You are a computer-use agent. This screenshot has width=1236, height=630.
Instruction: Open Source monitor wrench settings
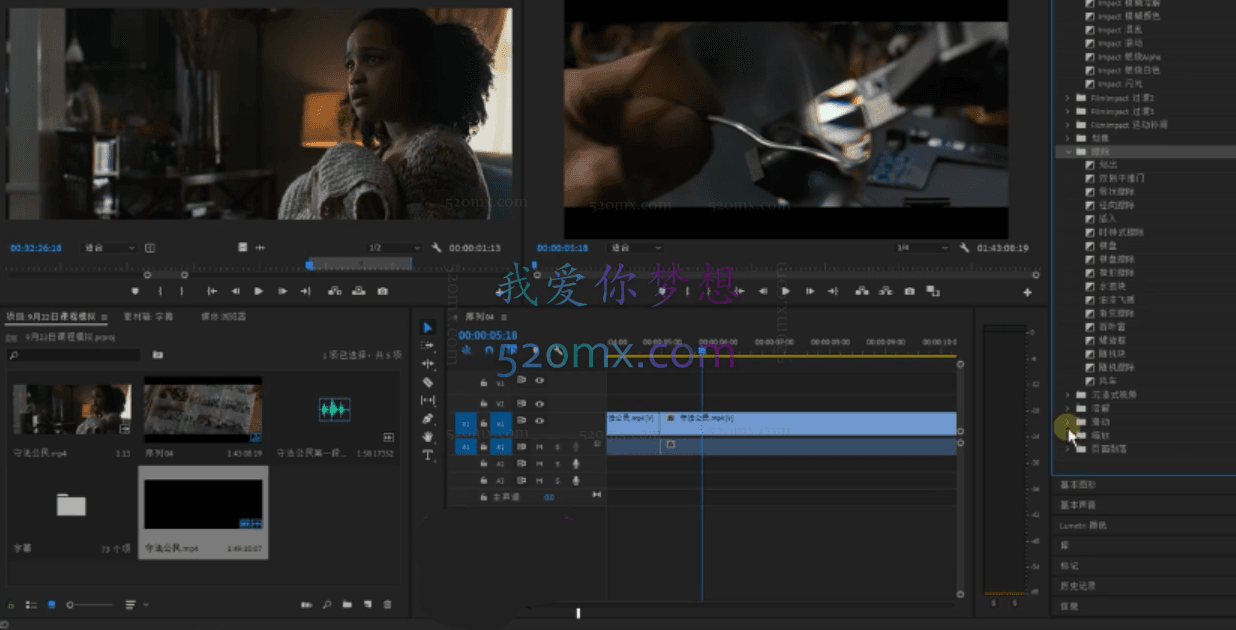coord(436,247)
